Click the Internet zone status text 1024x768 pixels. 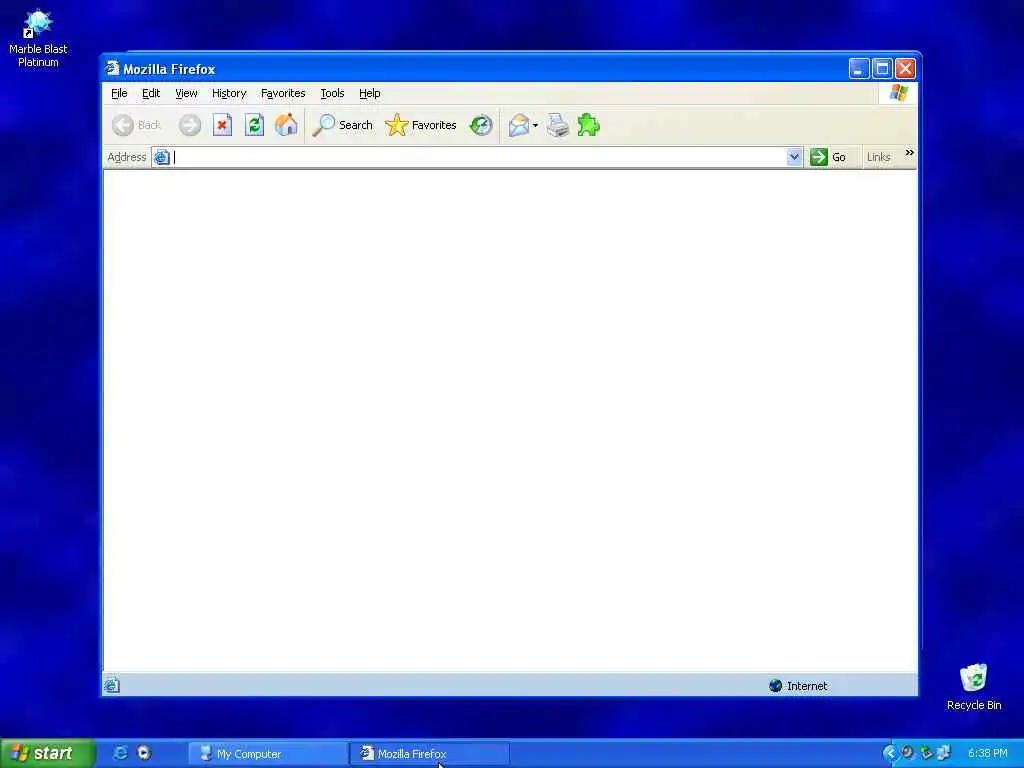pyautogui.click(x=807, y=686)
